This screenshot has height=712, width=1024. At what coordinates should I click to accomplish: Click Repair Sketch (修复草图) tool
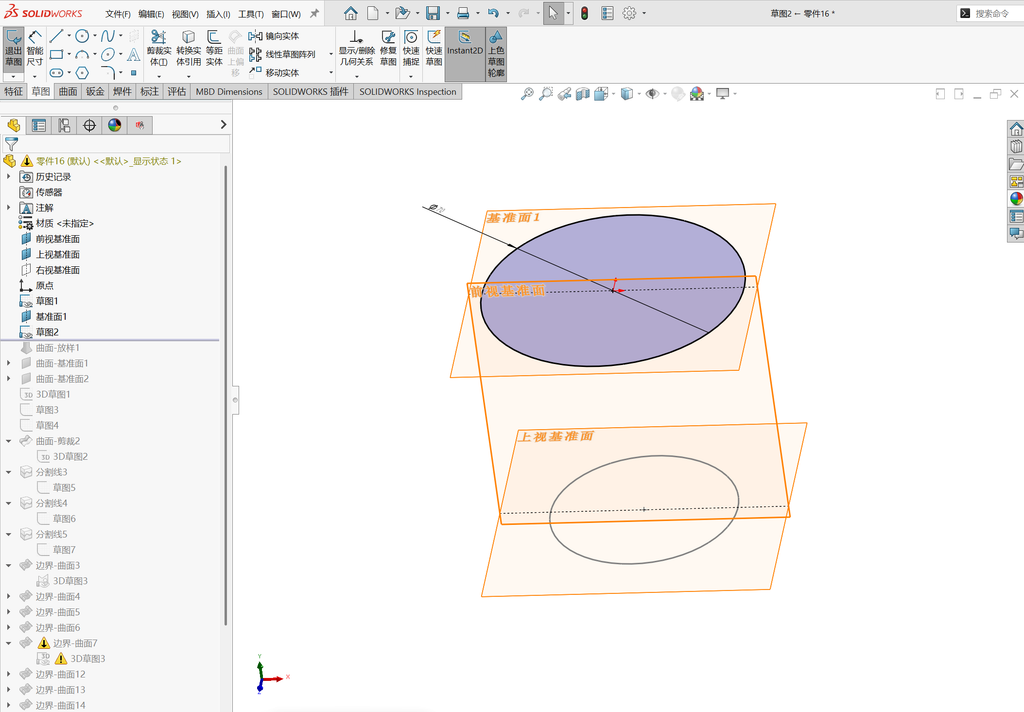click(388, 48)
